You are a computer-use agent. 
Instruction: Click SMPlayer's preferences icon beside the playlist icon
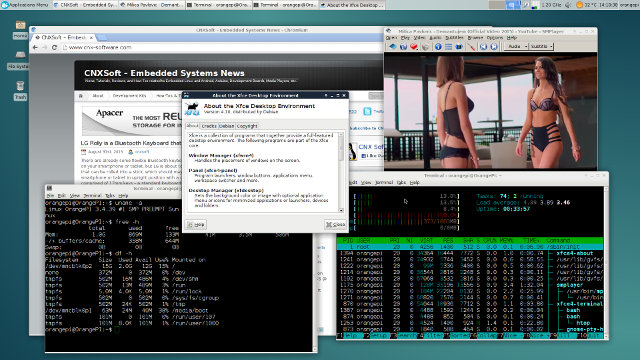coord(459,47)
